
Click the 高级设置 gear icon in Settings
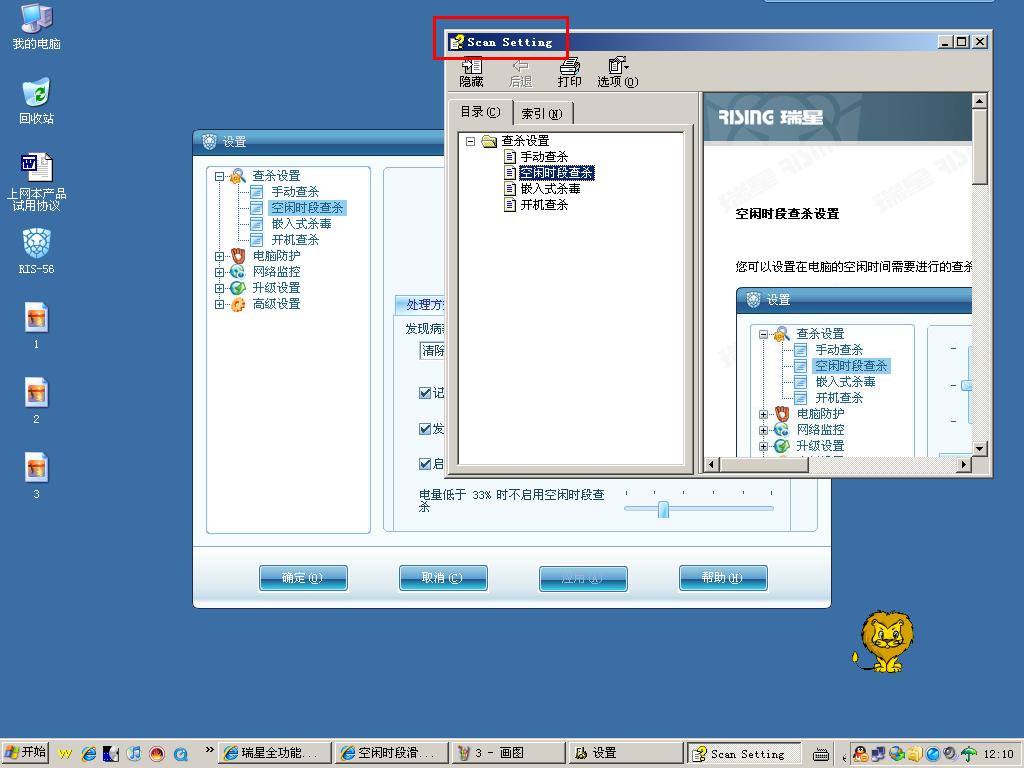(238, 304)
